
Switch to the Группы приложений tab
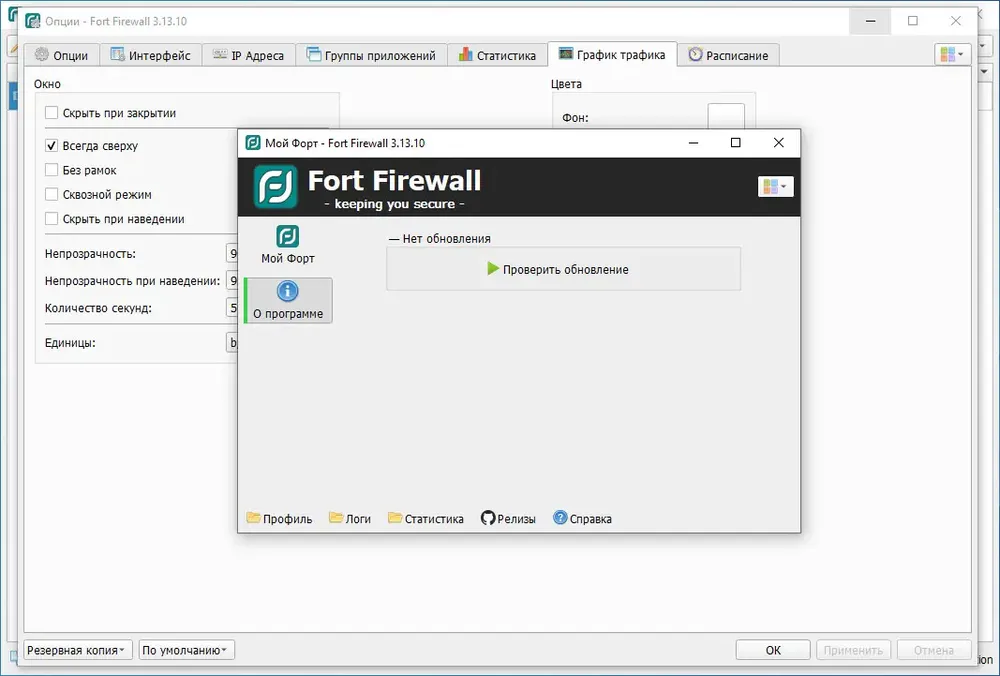point(371,55)
